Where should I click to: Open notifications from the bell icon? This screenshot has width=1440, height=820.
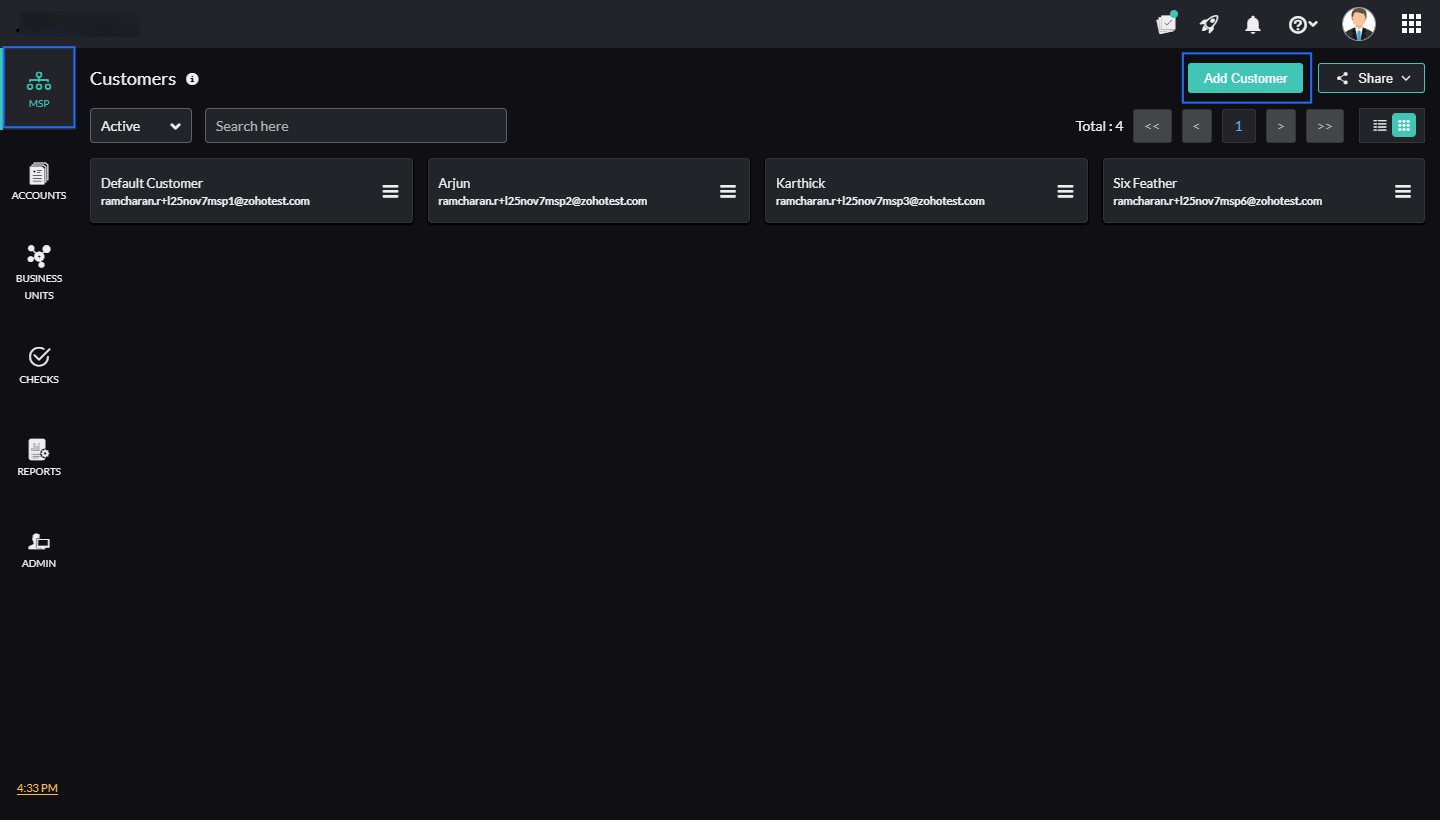click(1252, 23)
